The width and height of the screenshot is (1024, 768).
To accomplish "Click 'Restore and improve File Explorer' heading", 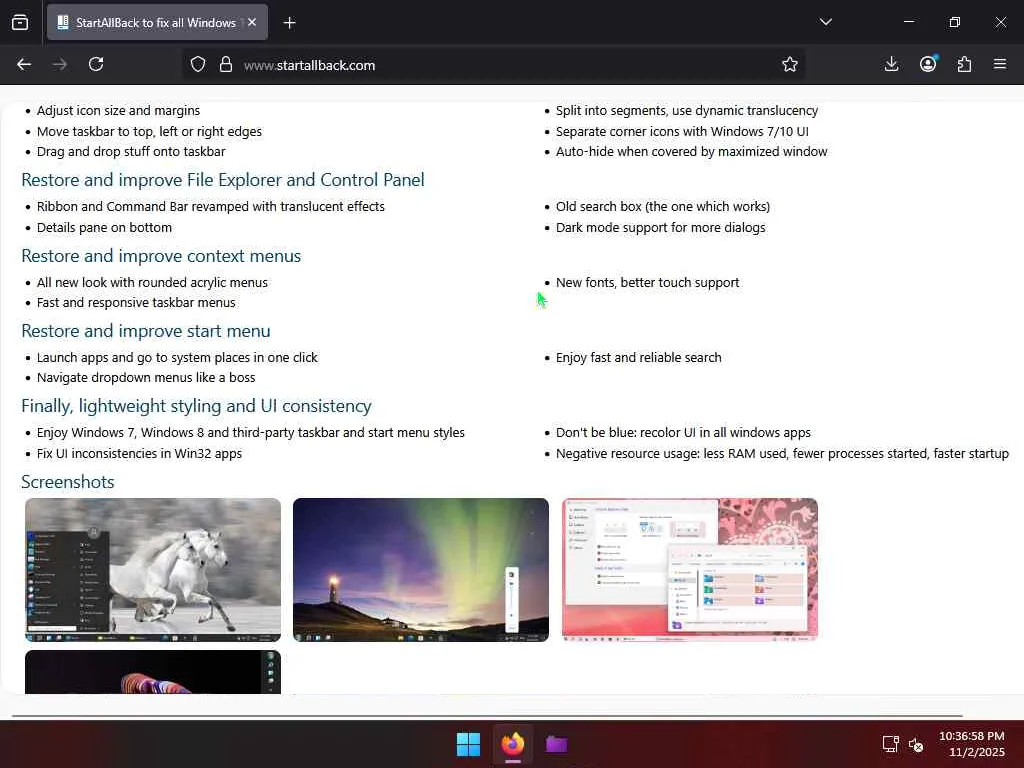I will (x=223, y=180).
